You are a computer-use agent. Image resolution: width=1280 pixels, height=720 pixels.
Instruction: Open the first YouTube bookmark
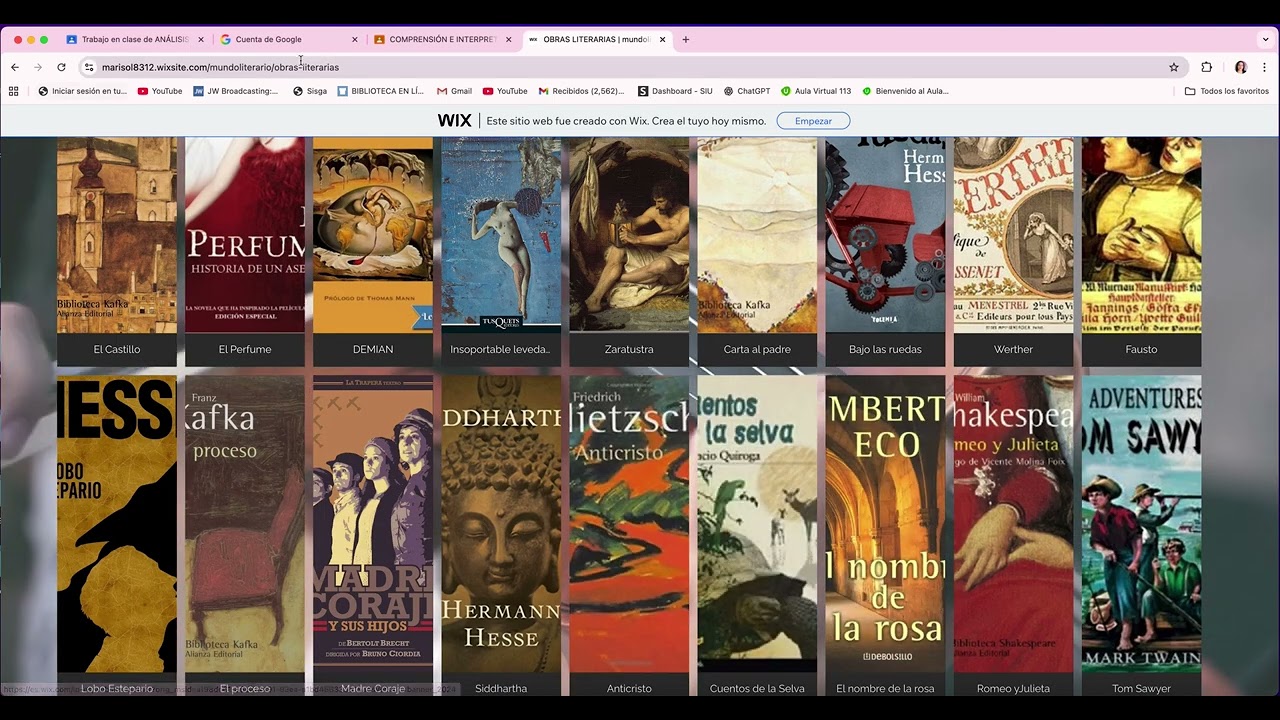click(x=160, y=91)
